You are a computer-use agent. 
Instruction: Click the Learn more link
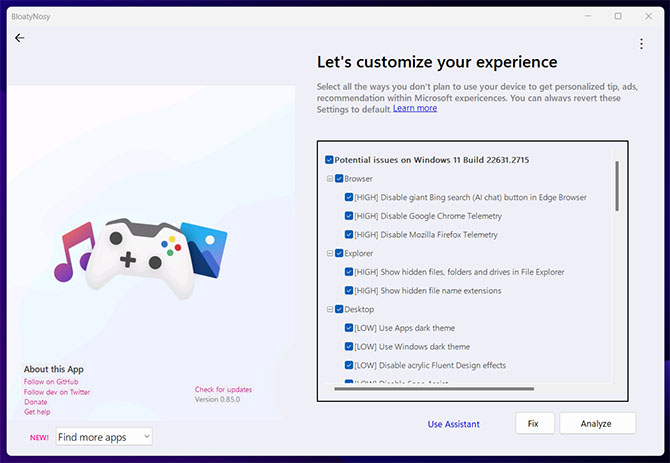415,108
